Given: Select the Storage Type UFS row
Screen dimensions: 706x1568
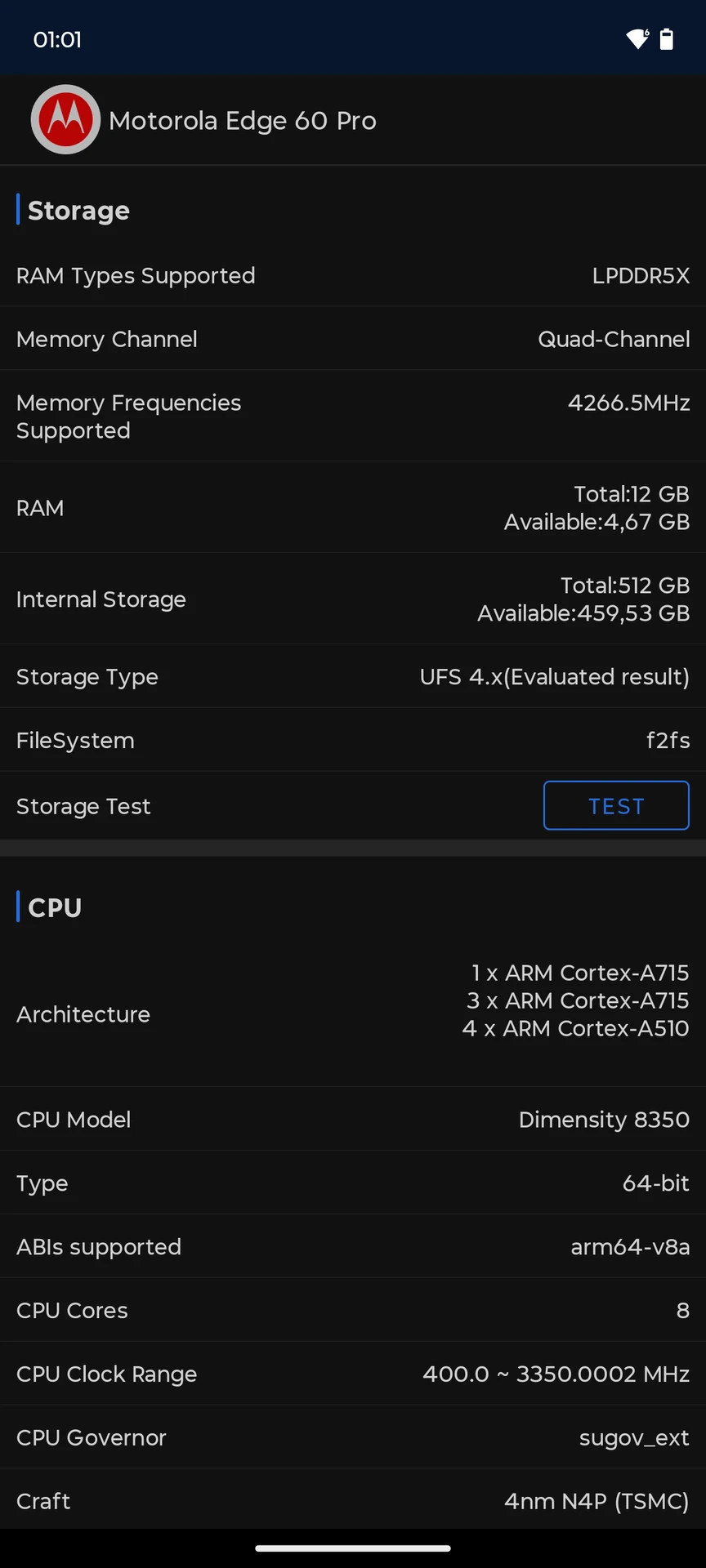Looking at the screenshot, I should [353, 676].
